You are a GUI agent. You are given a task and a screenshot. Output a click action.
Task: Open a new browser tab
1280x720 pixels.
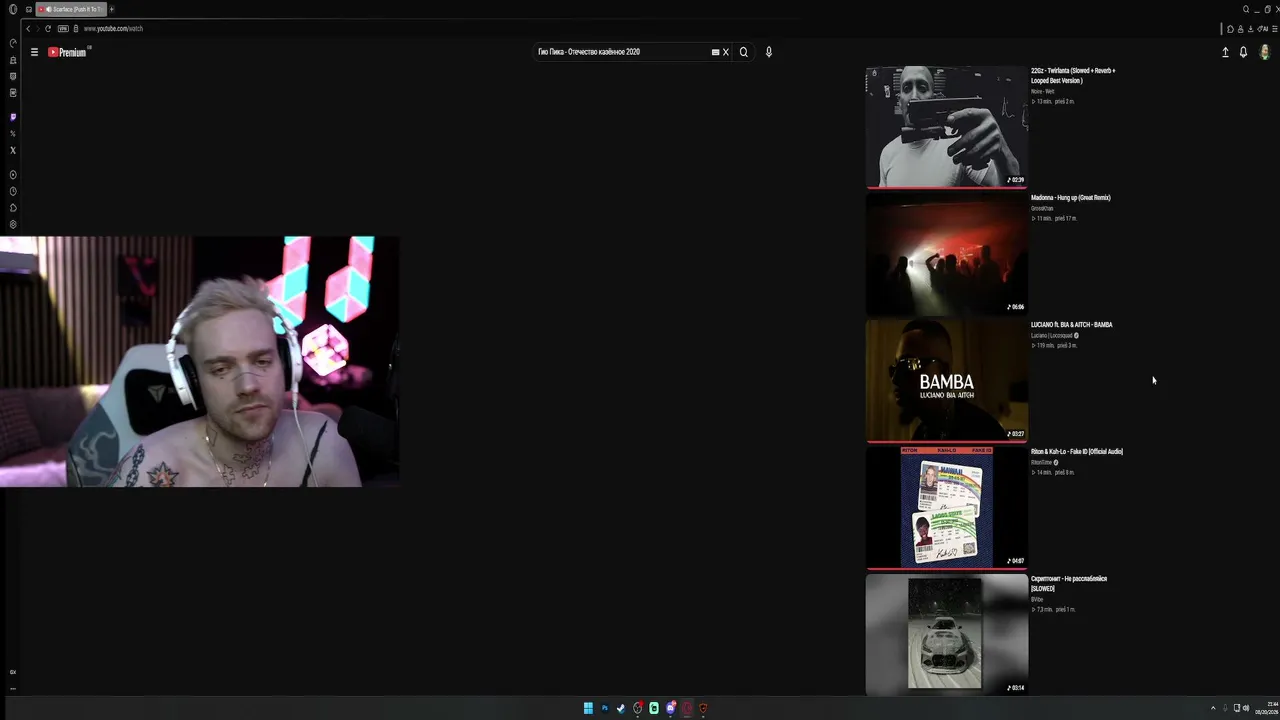tap(111, 9)
